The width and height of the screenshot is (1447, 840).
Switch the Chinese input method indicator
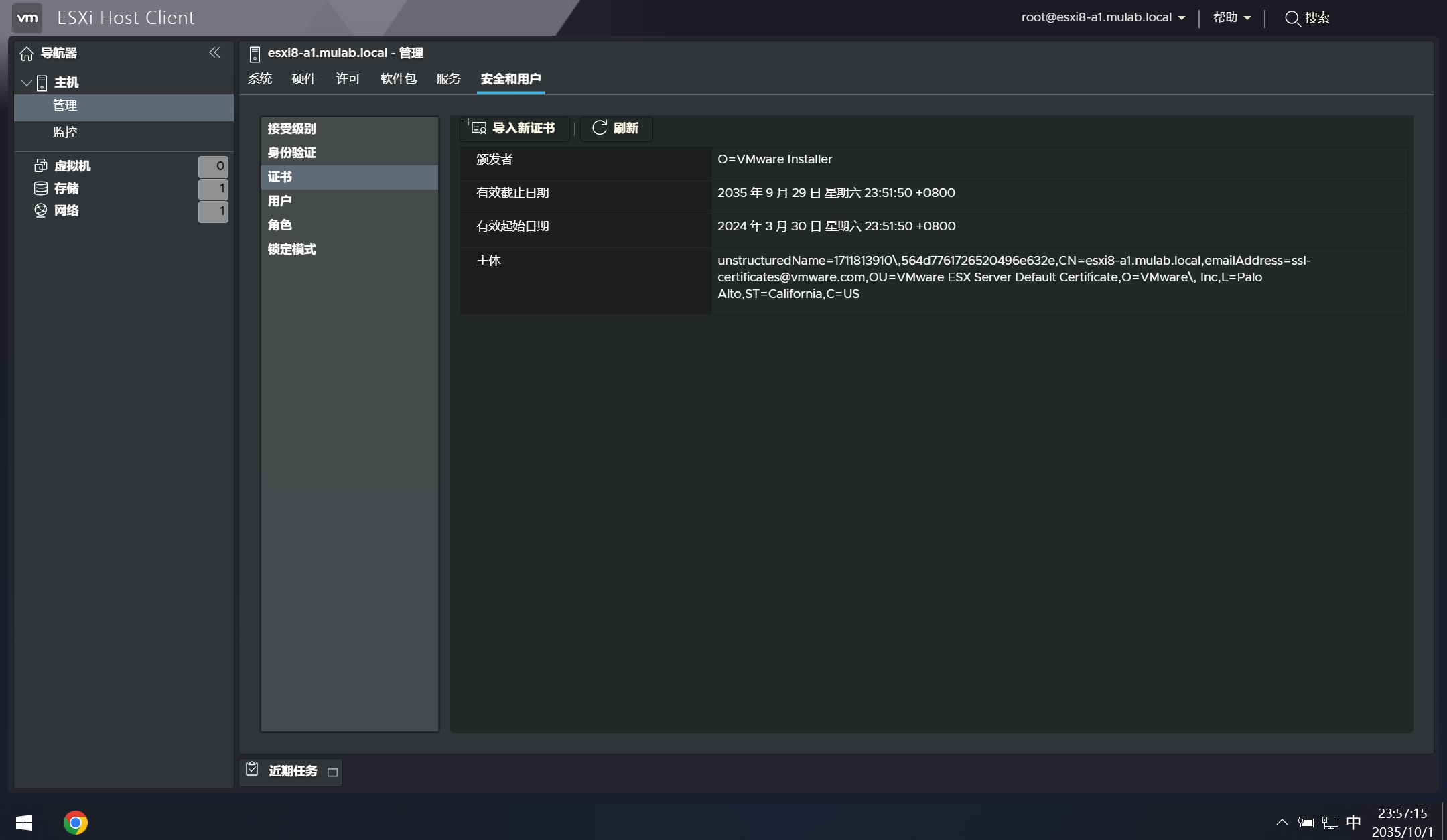tap(1353, 822)
